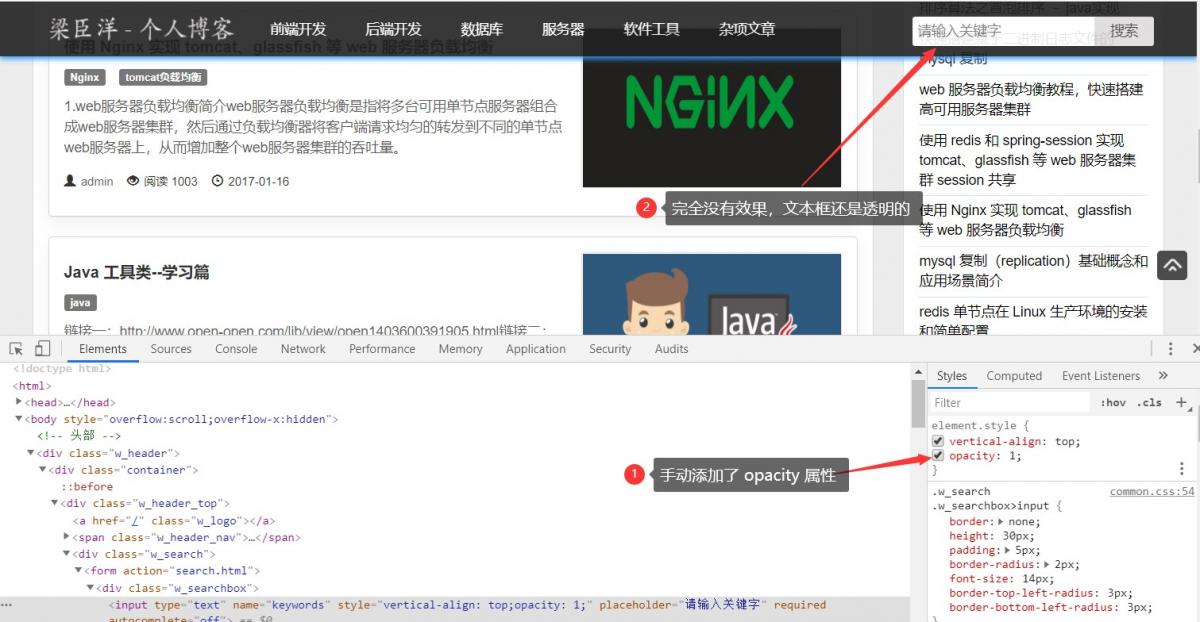
Task: Click the reading count eye icon
Action: pos(133,181)
